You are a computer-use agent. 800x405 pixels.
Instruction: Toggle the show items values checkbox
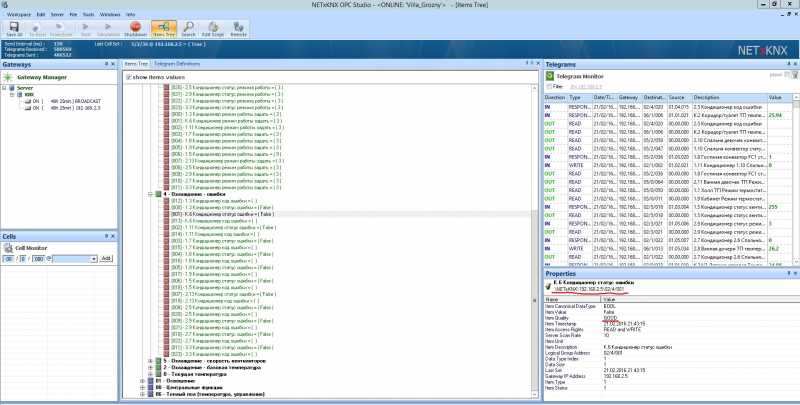pyautogui.click(x=129, y=77)
